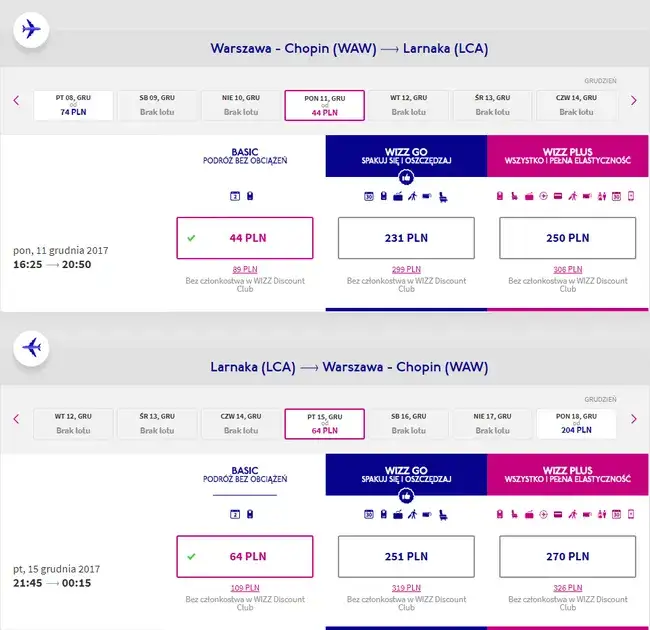Choose the 250 PLN WIZZ PLUS fare
Viewport: 650px width, 630px height.
pyautogui.click(x=568, y=238)
